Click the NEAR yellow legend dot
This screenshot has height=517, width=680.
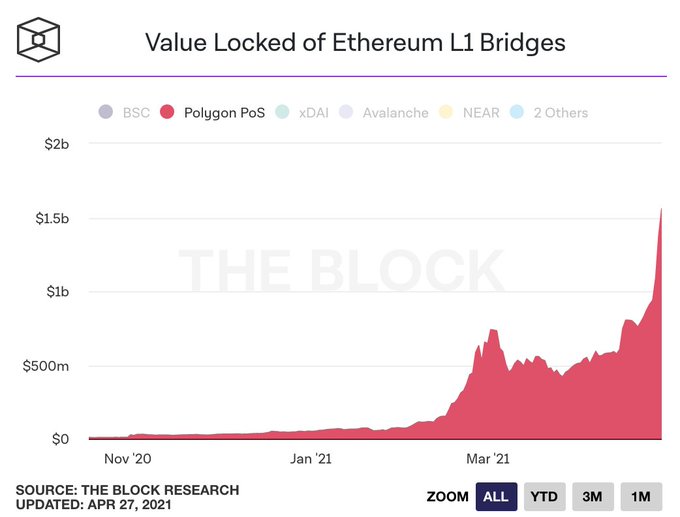(x=445, y=112)
